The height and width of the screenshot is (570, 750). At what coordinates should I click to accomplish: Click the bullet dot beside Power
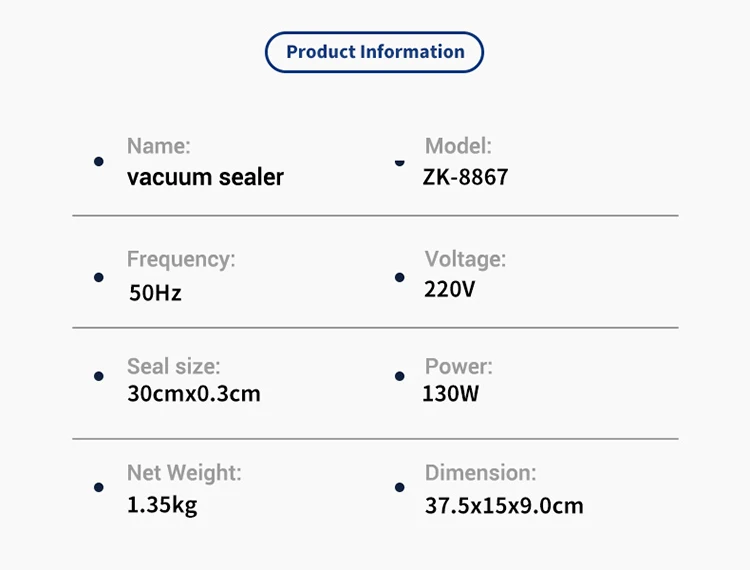pos(400,376)
